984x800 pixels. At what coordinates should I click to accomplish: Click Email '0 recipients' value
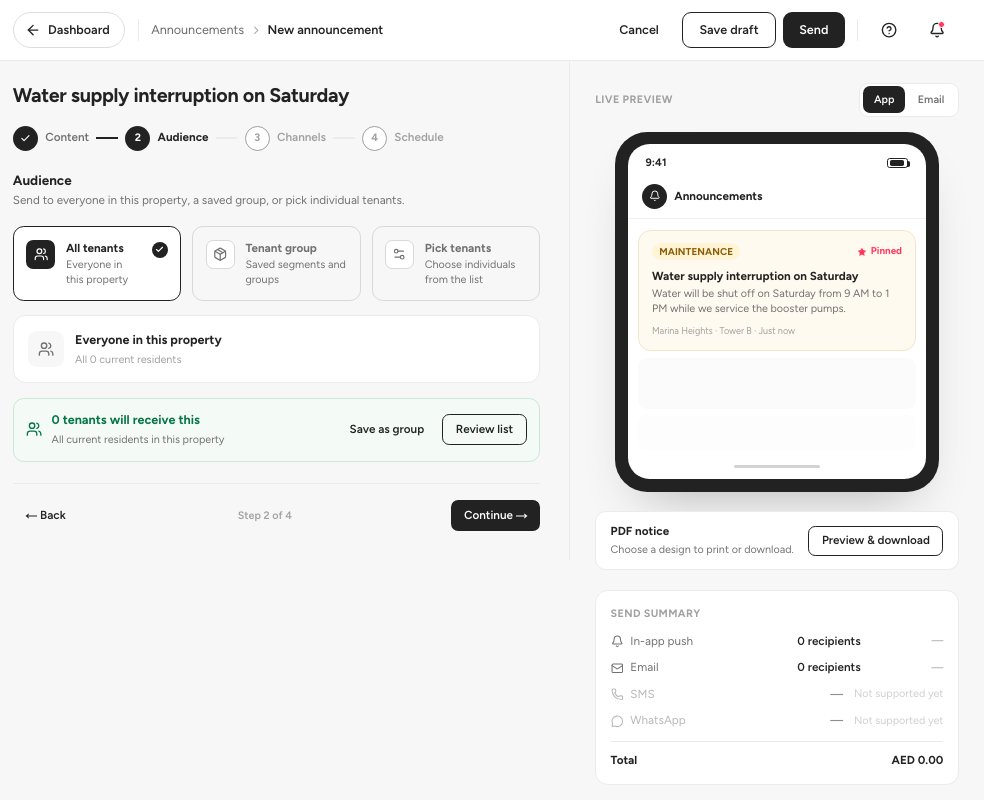click(828, 667)
